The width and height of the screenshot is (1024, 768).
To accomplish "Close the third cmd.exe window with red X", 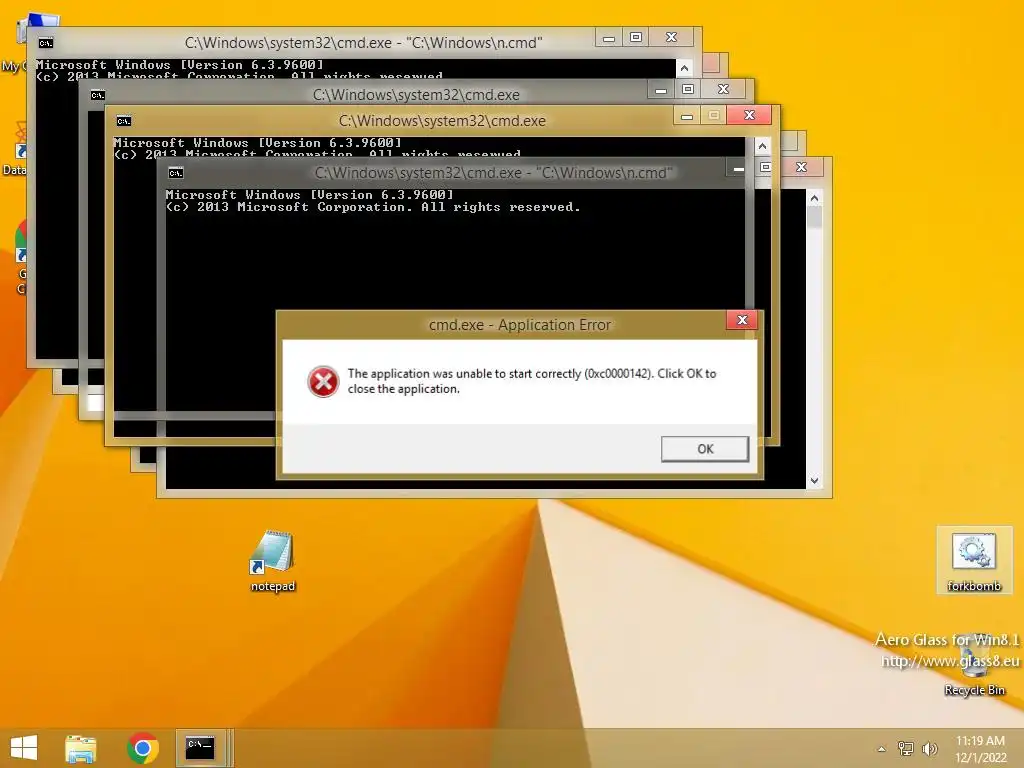I will click(749, 116).
